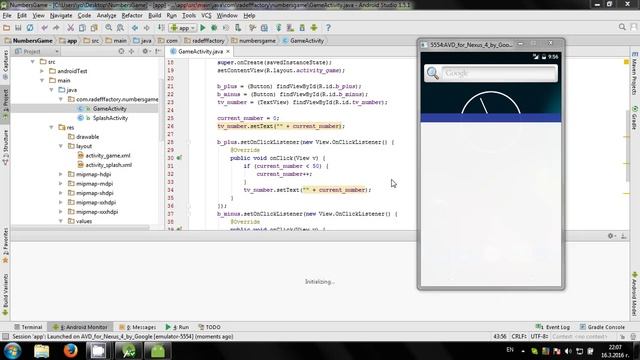This screenshot has height=360, width=640.
Task: Open Project panel settings gear
Action: coord(145,51)
